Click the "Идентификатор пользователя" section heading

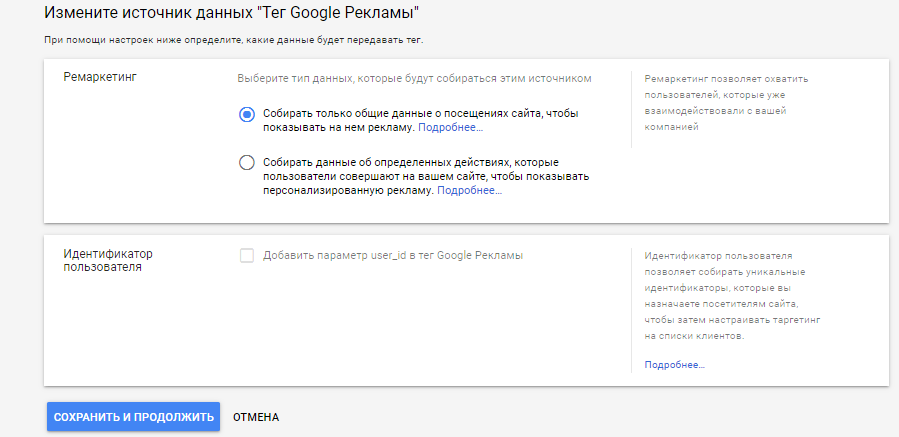point(106,260)
